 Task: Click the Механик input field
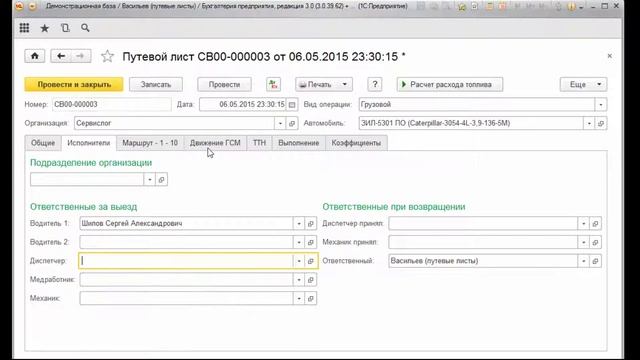pos(186,298)
